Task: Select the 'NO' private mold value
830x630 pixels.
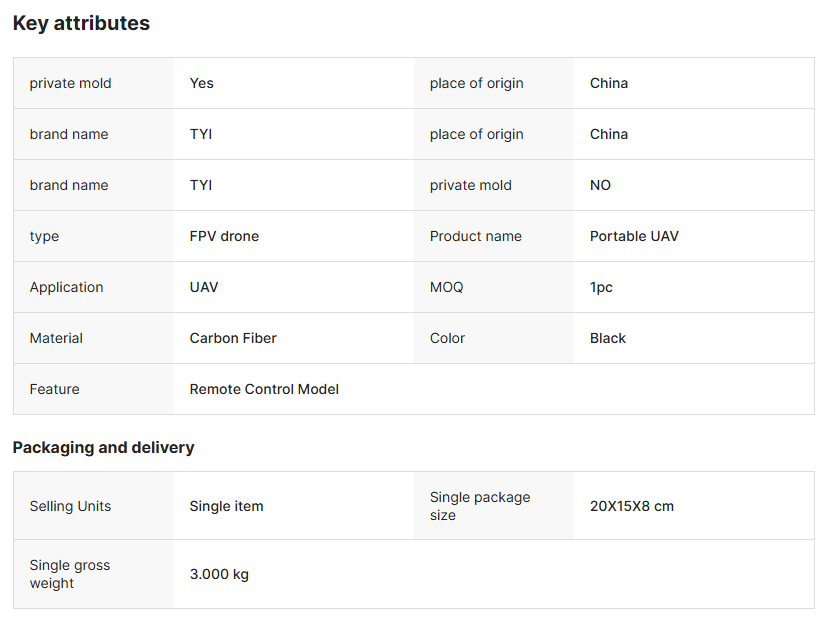Action: click(x=600, y=185)
